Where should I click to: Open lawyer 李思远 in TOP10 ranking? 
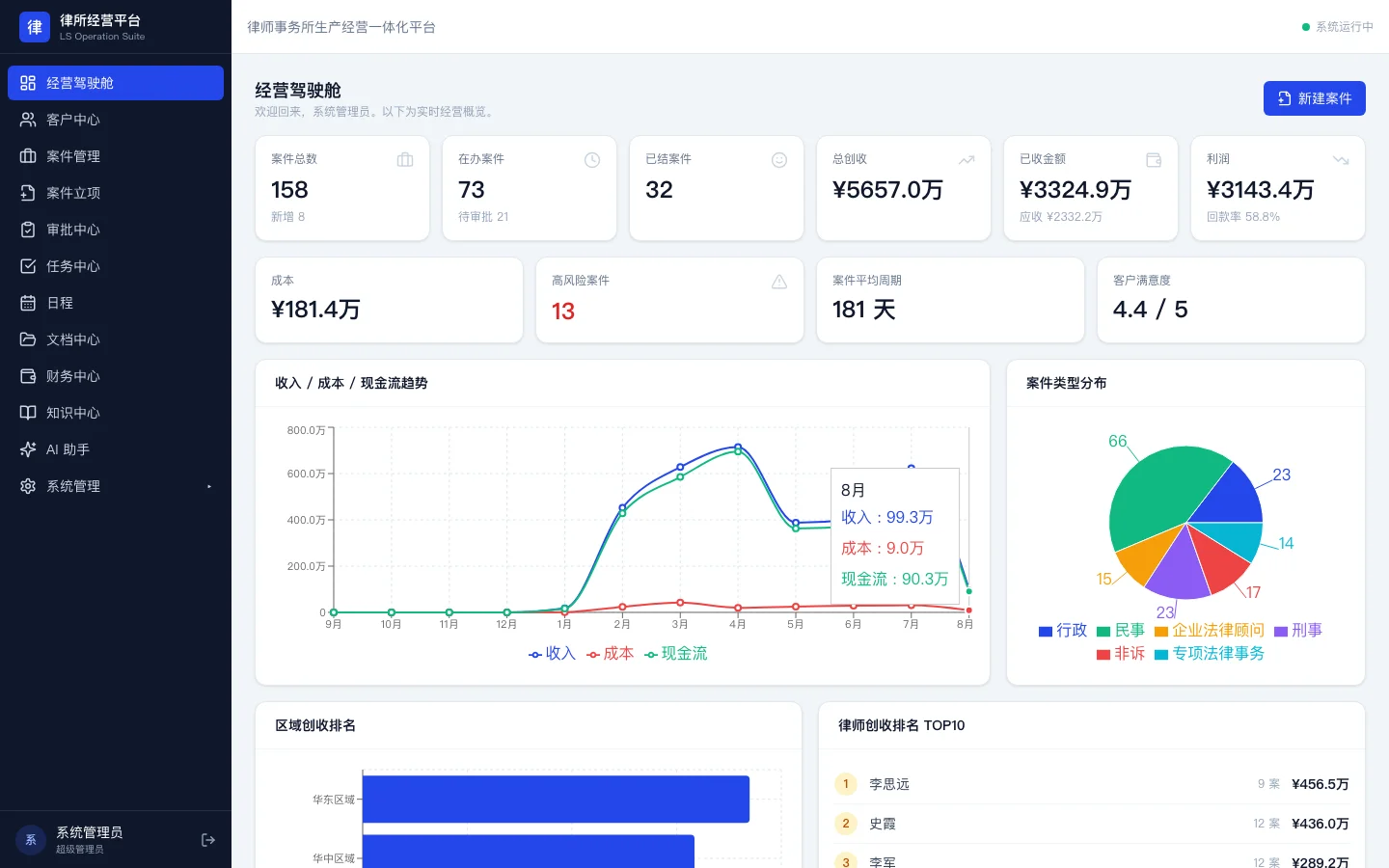[1092, 784]
